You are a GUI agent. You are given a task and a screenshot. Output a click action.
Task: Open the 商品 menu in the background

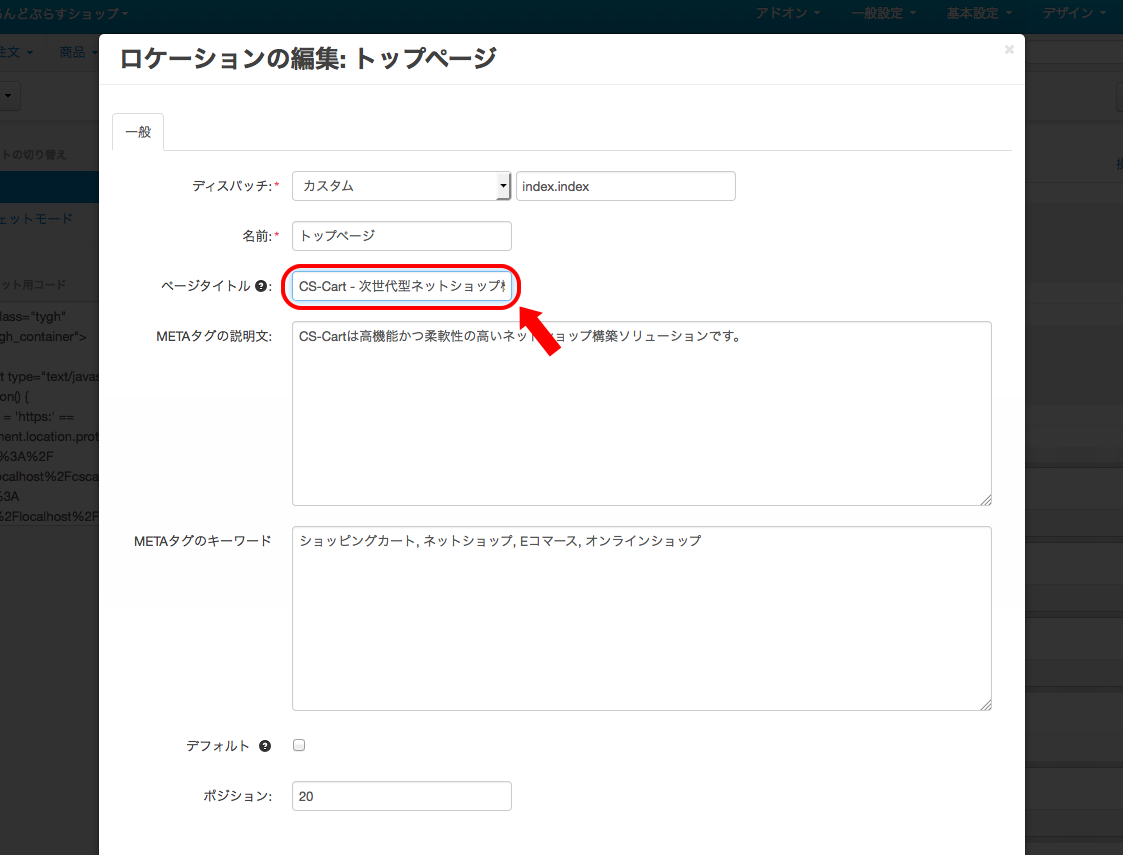pyautogui.click(x=77, y=52)
